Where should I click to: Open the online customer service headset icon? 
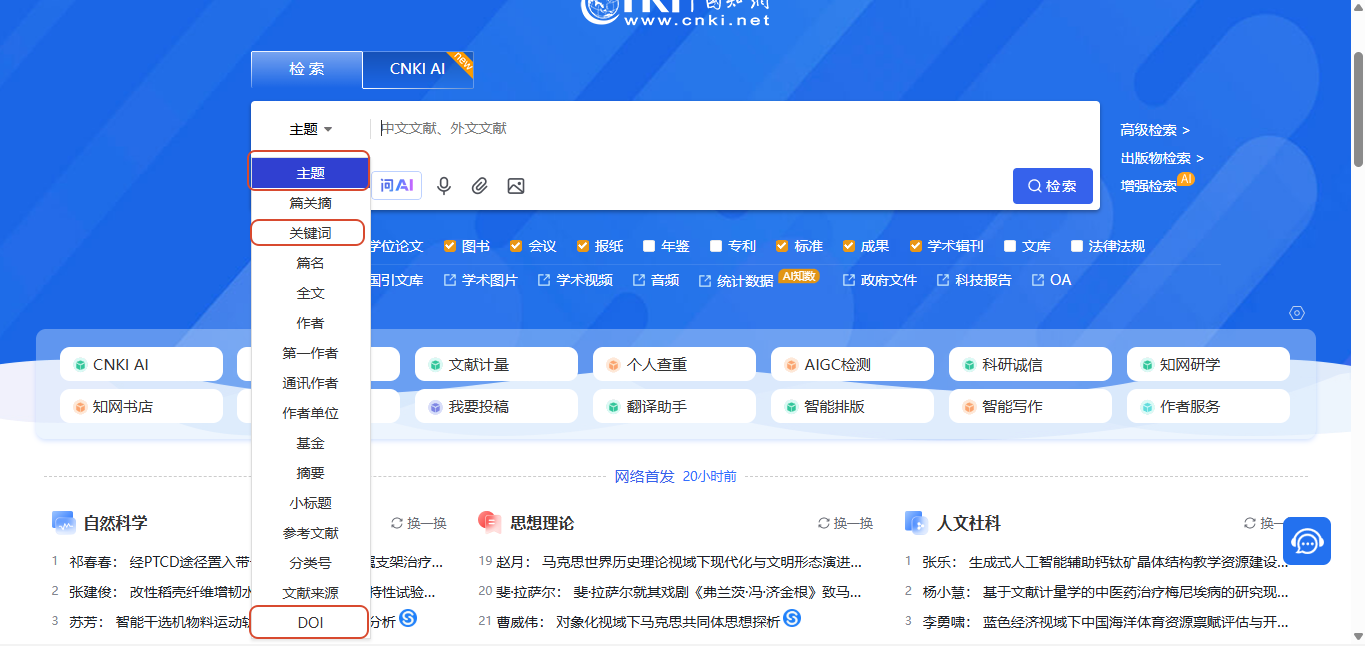1307,541
